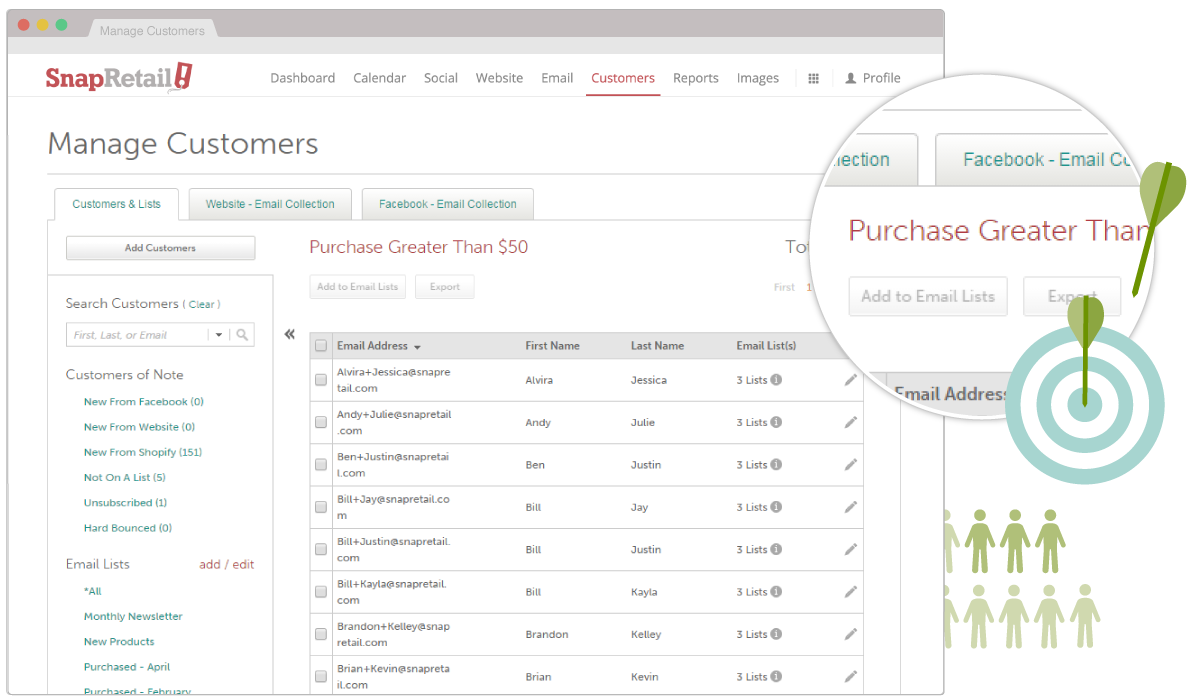Show list info for Andy Julie
Viewport: 1200px width, 700px height.
click(x=776, y=422)
